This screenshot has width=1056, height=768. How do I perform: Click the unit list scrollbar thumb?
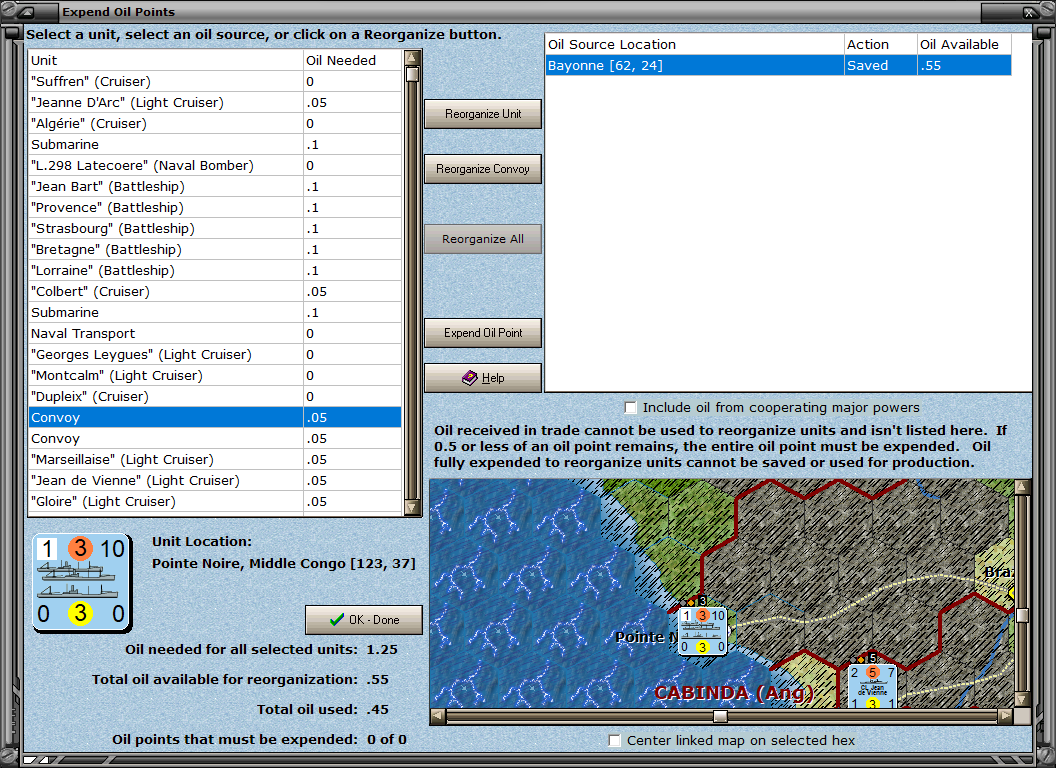click(412, 74)
